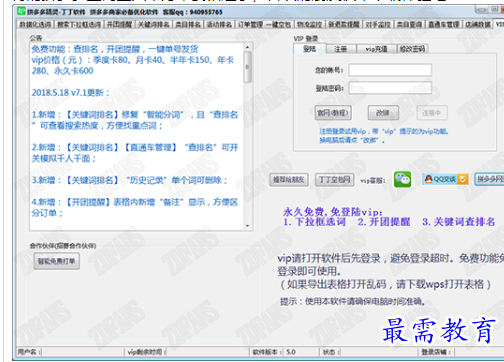Open the 关键词排名 tab
This screenshot has height=362, width=504.
(154, 24)
